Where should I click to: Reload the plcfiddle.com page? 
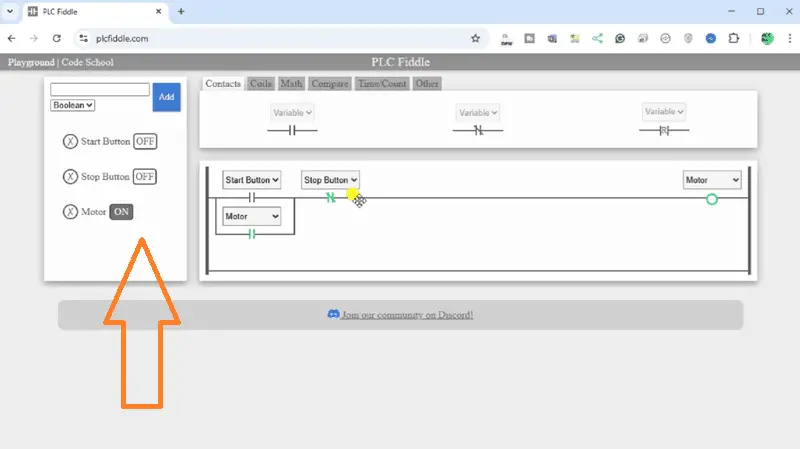[57, 38]
